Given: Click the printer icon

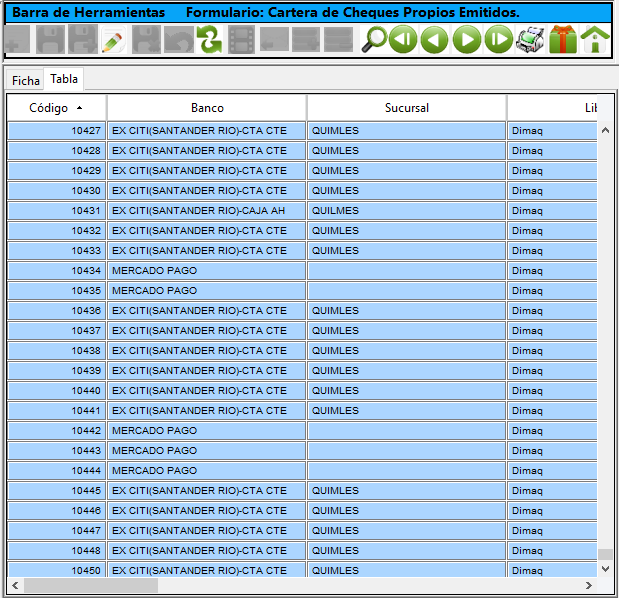Looking at the screenshot, I should 530,40.
